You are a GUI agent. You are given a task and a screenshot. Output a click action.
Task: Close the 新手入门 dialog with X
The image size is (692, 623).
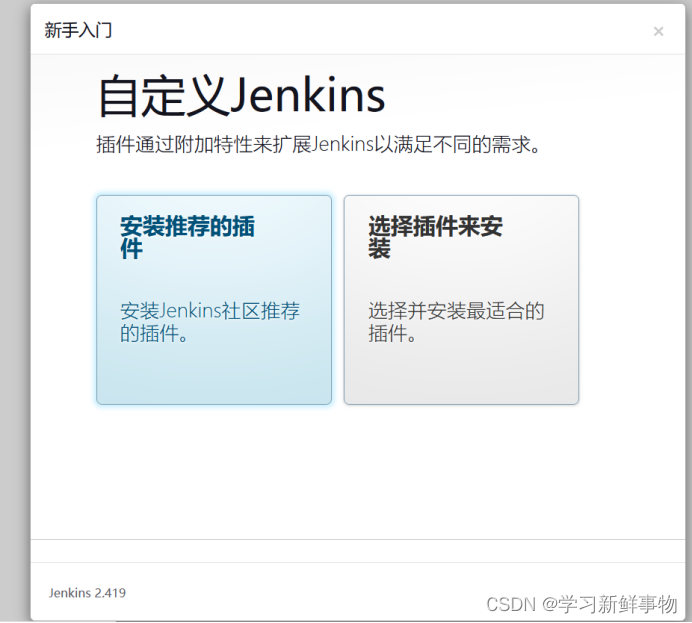(x=658, y=31)
